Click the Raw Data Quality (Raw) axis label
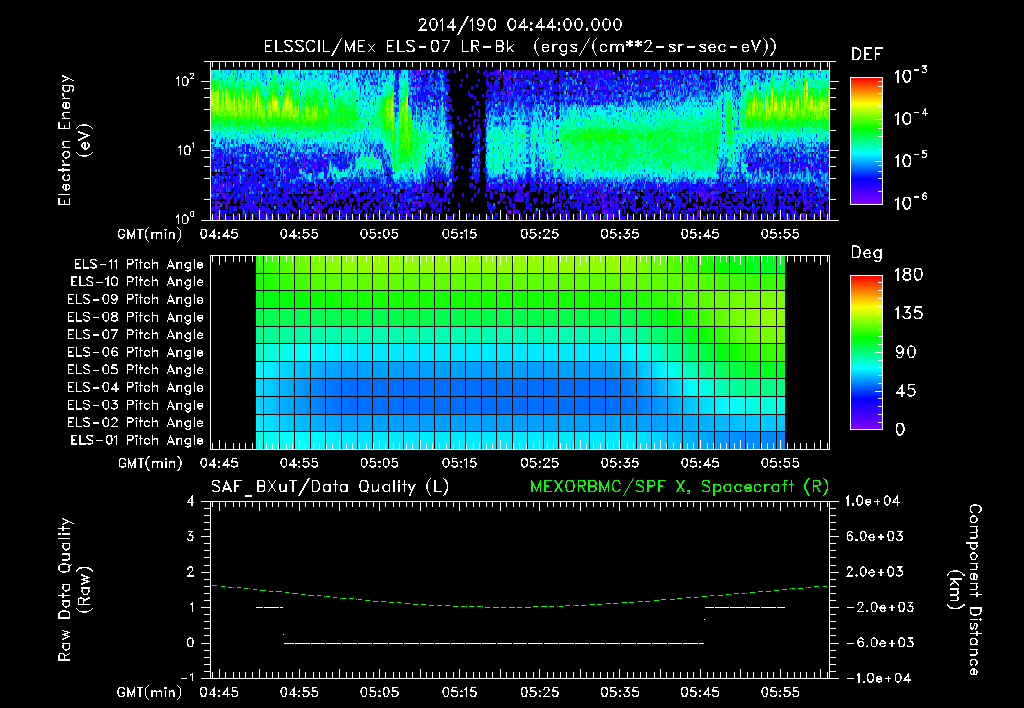This screenshot has width=1024, height=708. pyautogui.click(x=74, y=590)
